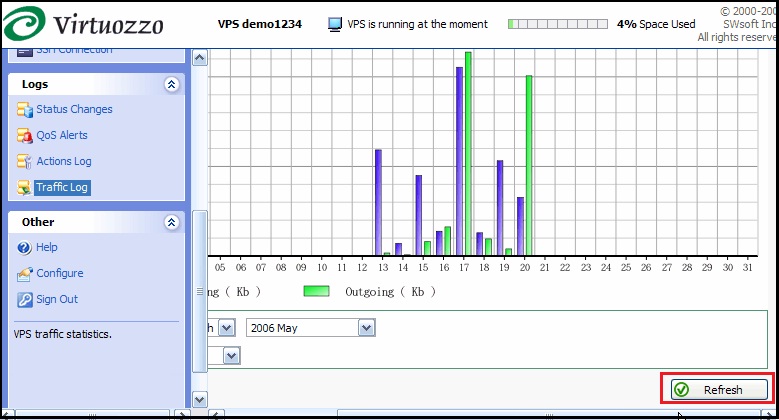The image size is (779, 420).
Task: Click the Logs section header
Action: 96,84
